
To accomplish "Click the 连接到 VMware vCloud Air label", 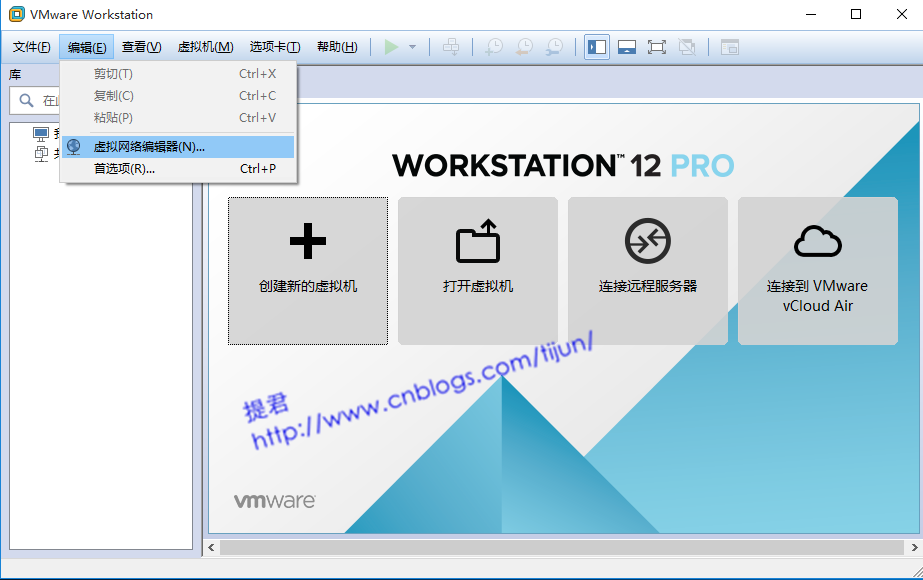I will (818, 296).
